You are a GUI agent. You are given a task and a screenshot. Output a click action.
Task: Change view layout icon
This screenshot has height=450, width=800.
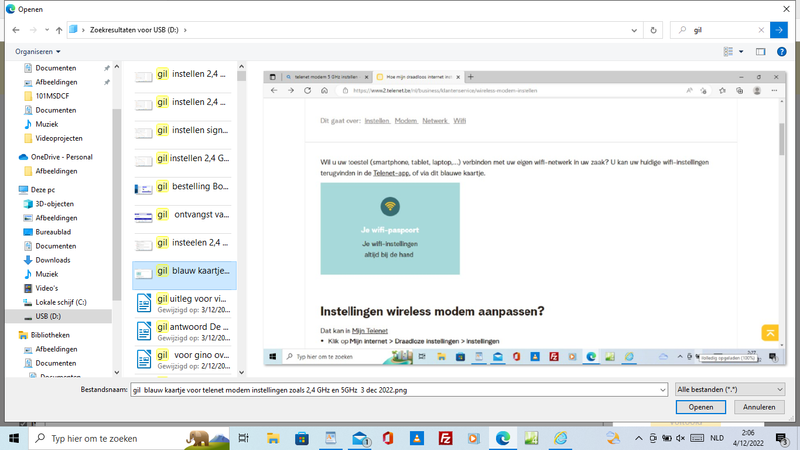point(728,52)
